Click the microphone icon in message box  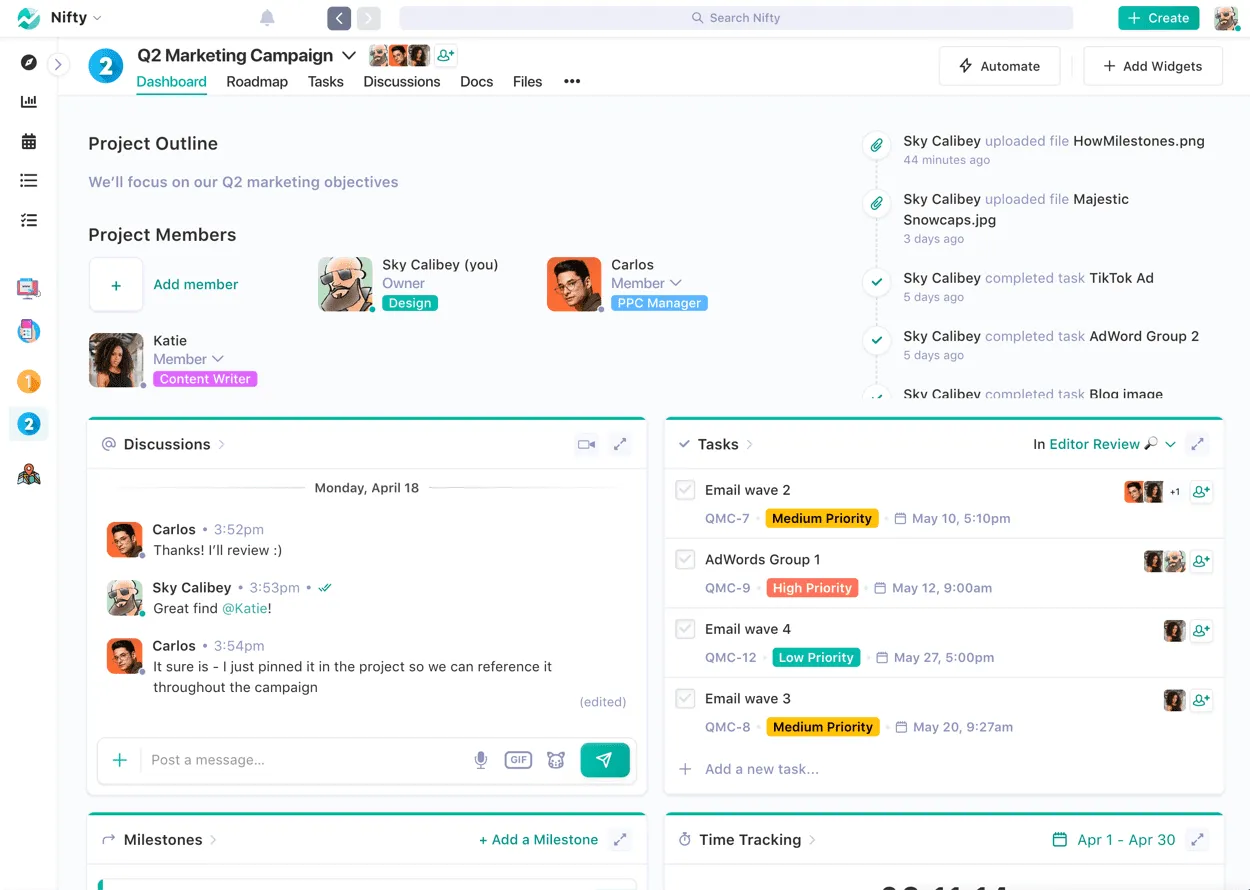481,760
